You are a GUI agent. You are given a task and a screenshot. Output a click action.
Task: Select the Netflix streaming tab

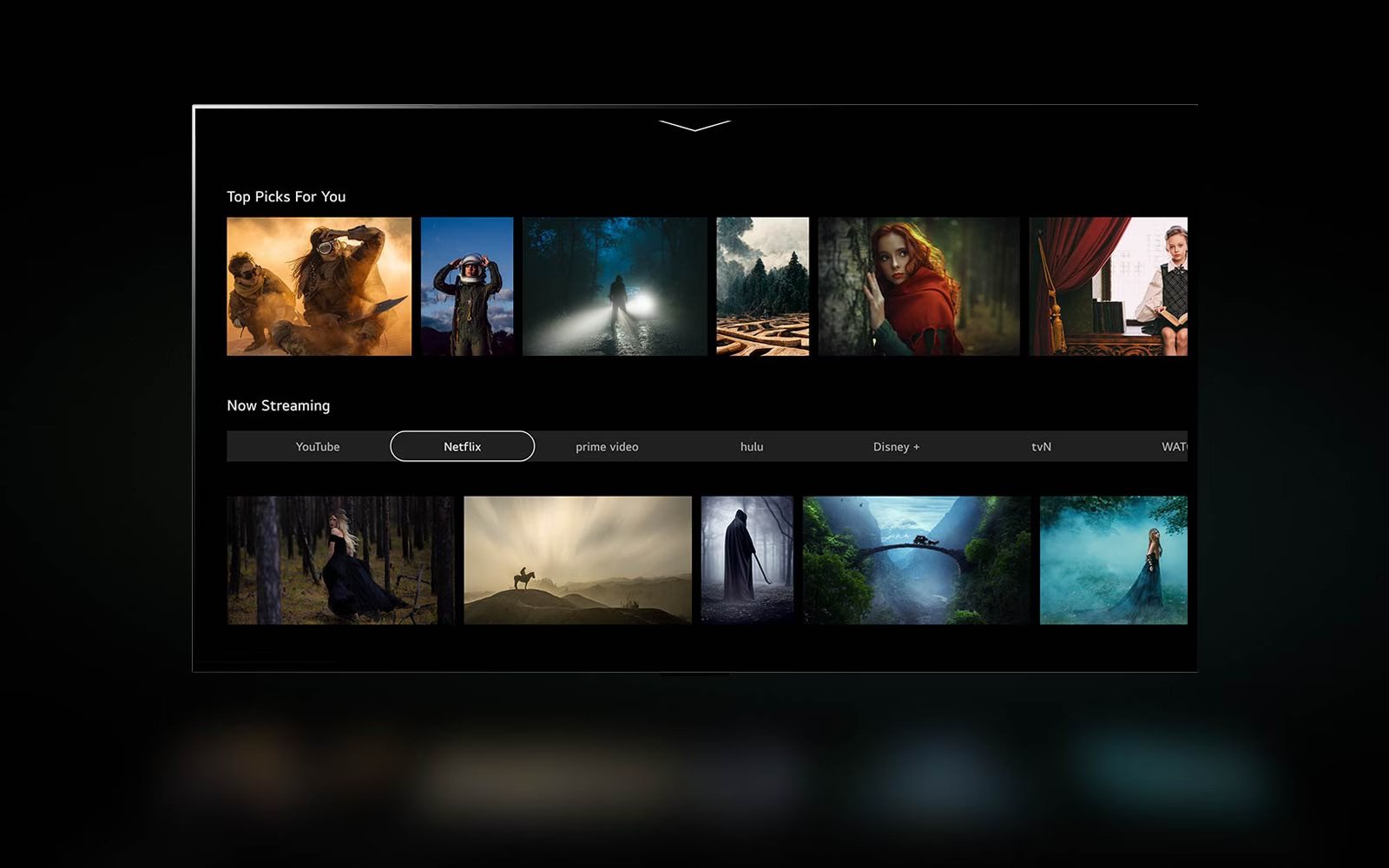[462, 446]
